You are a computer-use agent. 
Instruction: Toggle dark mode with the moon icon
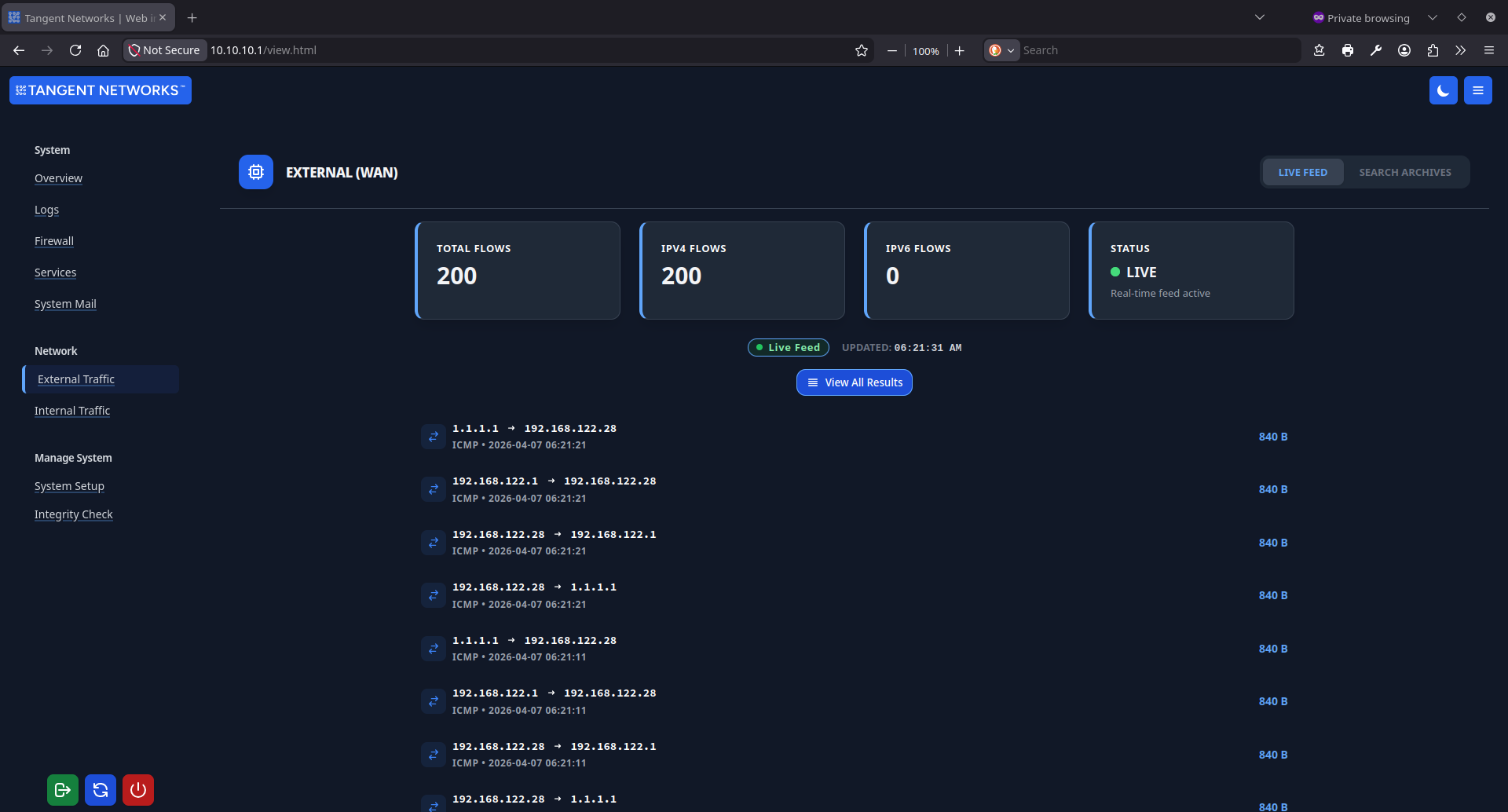coord(1443,90)
